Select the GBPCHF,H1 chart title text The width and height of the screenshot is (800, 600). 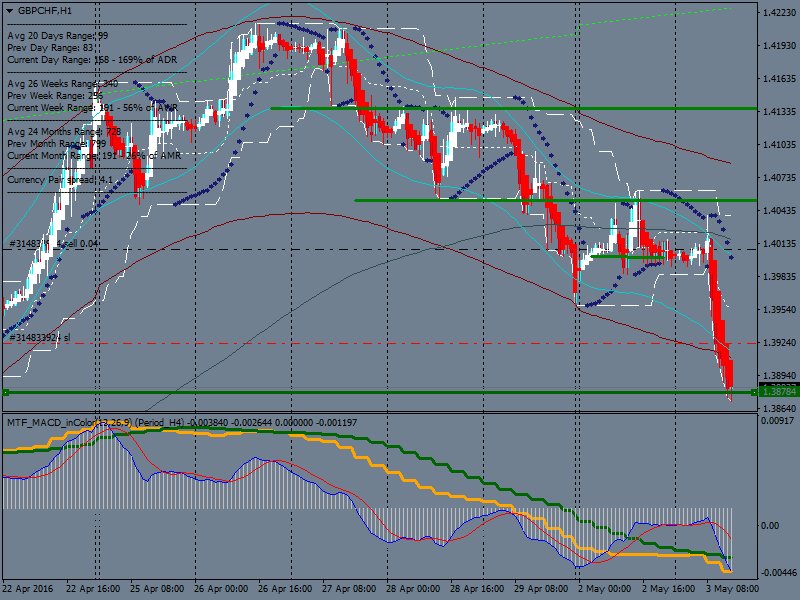(x=45, y=11)
